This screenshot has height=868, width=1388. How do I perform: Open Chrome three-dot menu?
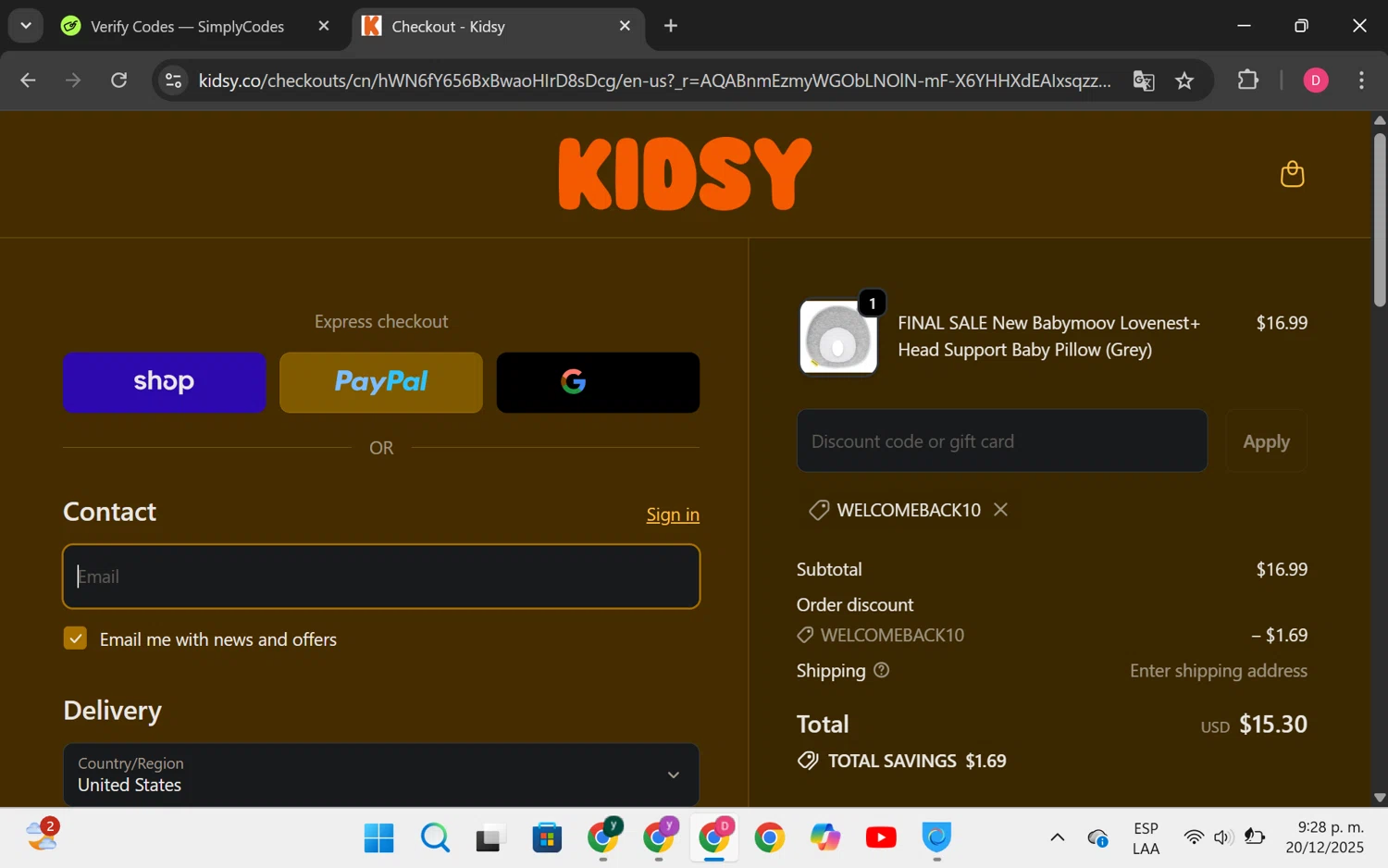pos(1361,81)
